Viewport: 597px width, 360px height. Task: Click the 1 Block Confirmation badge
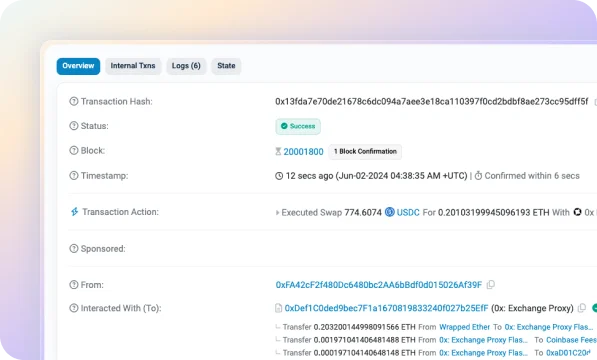tap(365, 151)
